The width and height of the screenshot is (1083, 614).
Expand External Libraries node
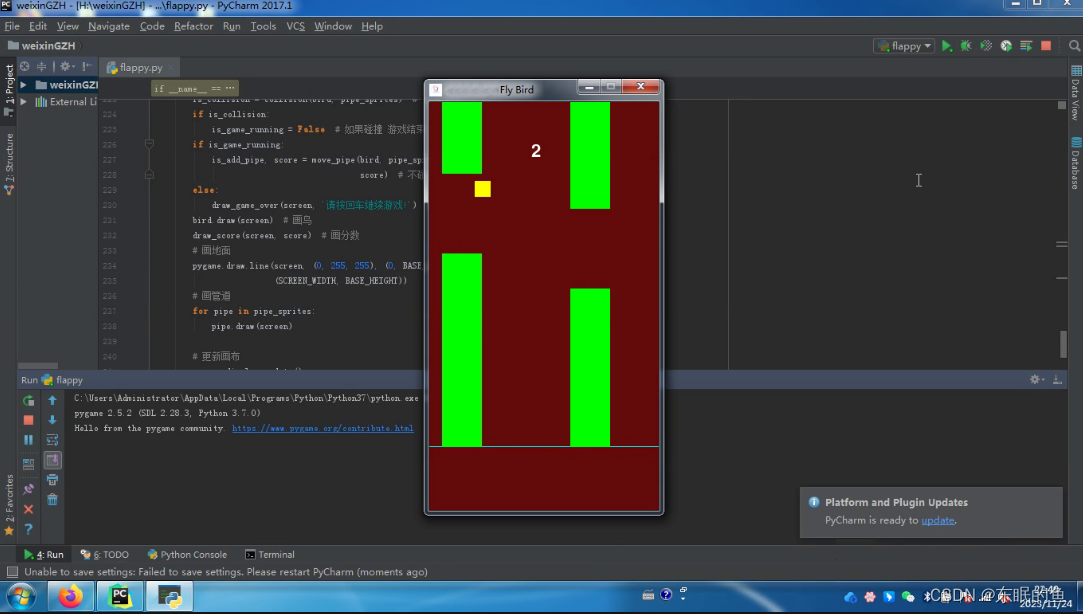pos(23,102)
